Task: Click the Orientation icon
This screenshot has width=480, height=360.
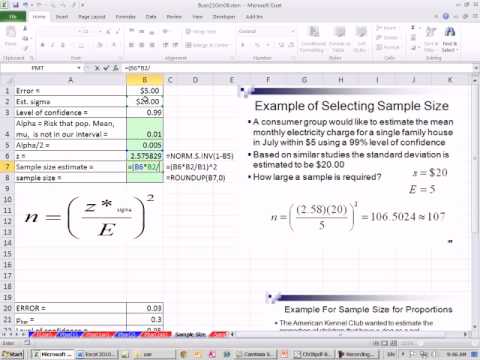Action: [165, 31]
